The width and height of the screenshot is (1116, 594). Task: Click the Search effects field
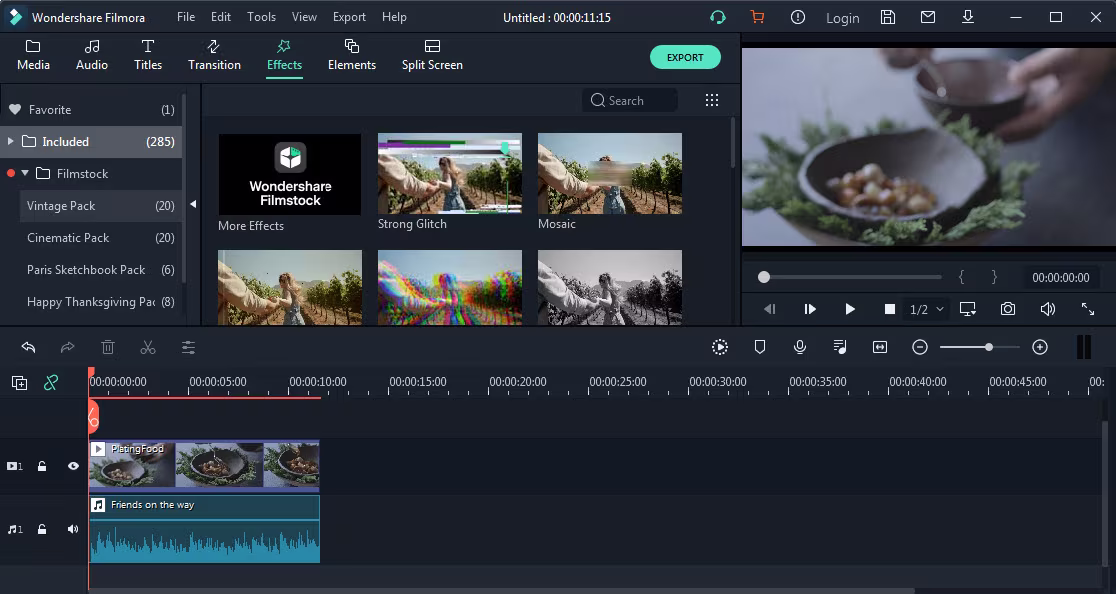point(629,100)
